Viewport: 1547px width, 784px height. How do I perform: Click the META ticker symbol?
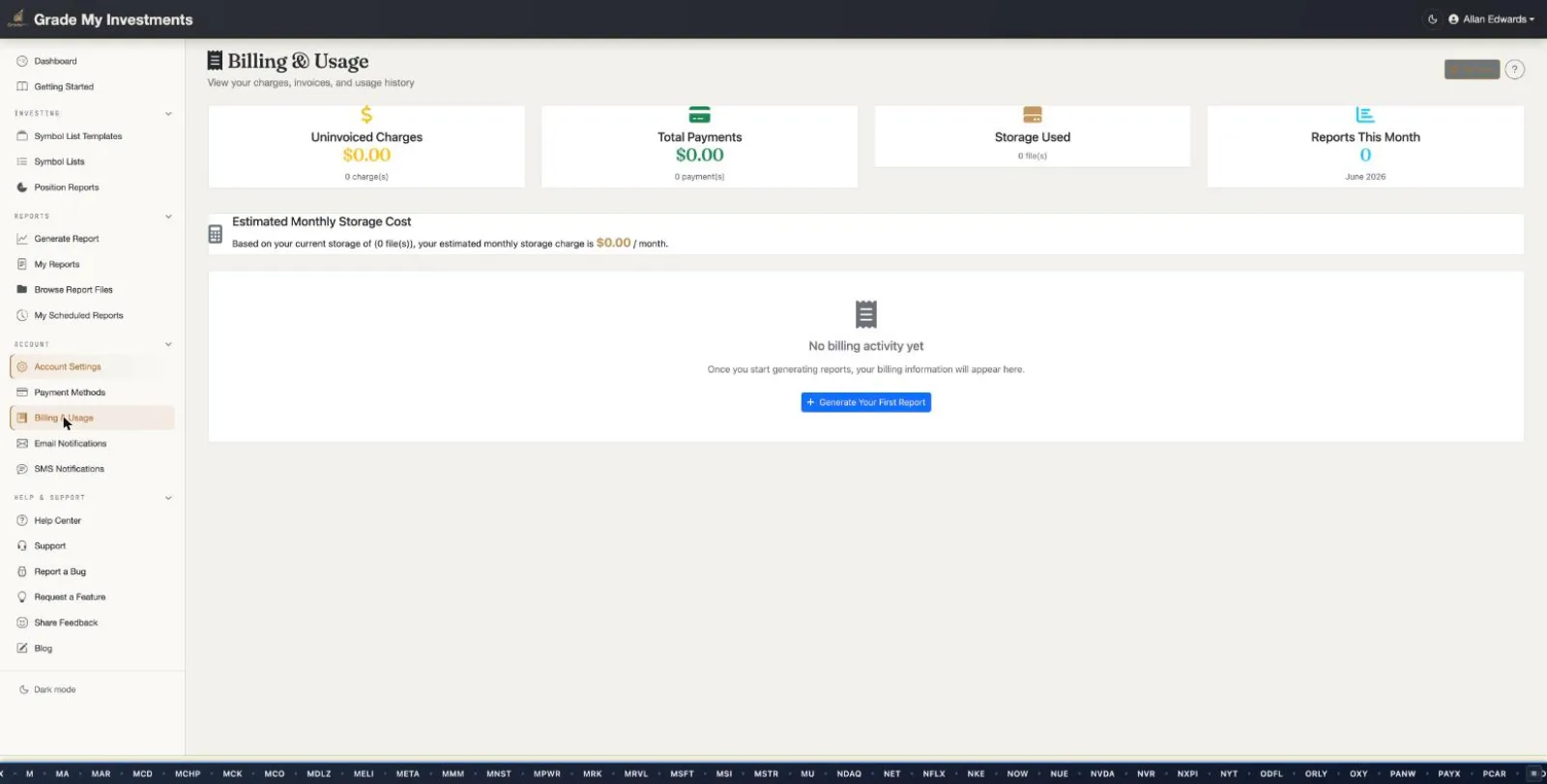(408, 774)
